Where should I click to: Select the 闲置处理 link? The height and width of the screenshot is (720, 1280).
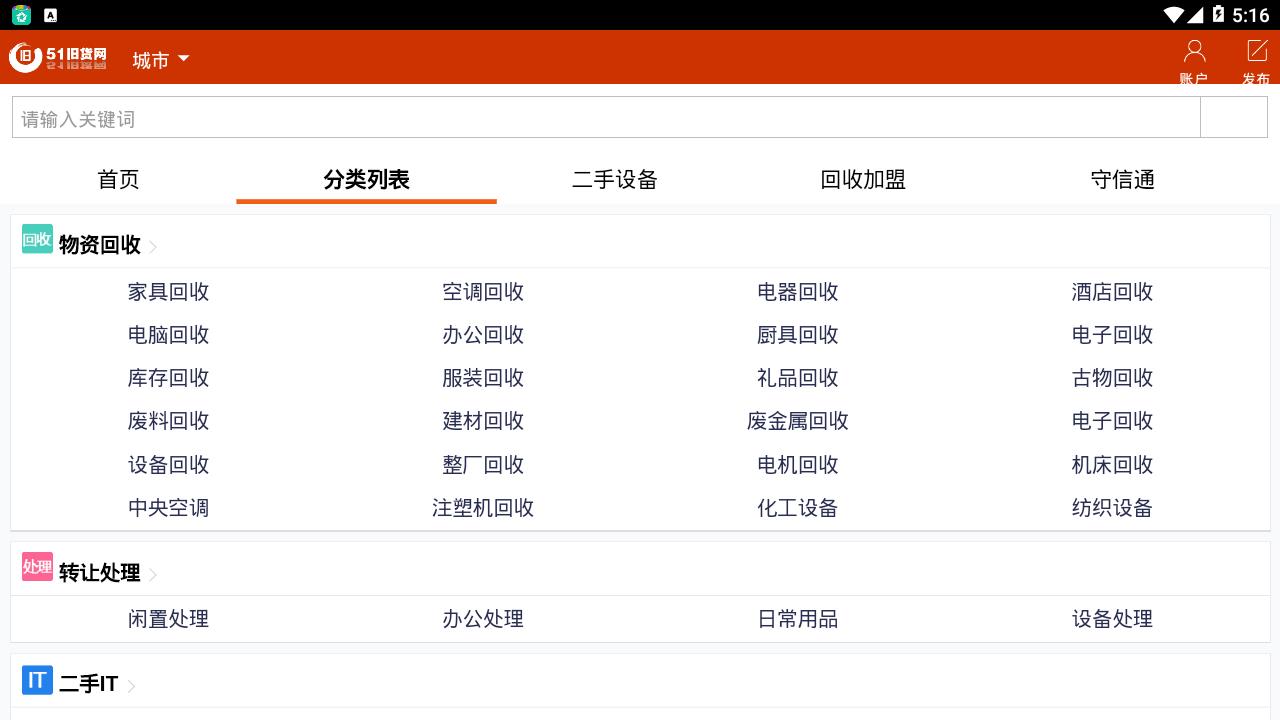pos(168,619)
